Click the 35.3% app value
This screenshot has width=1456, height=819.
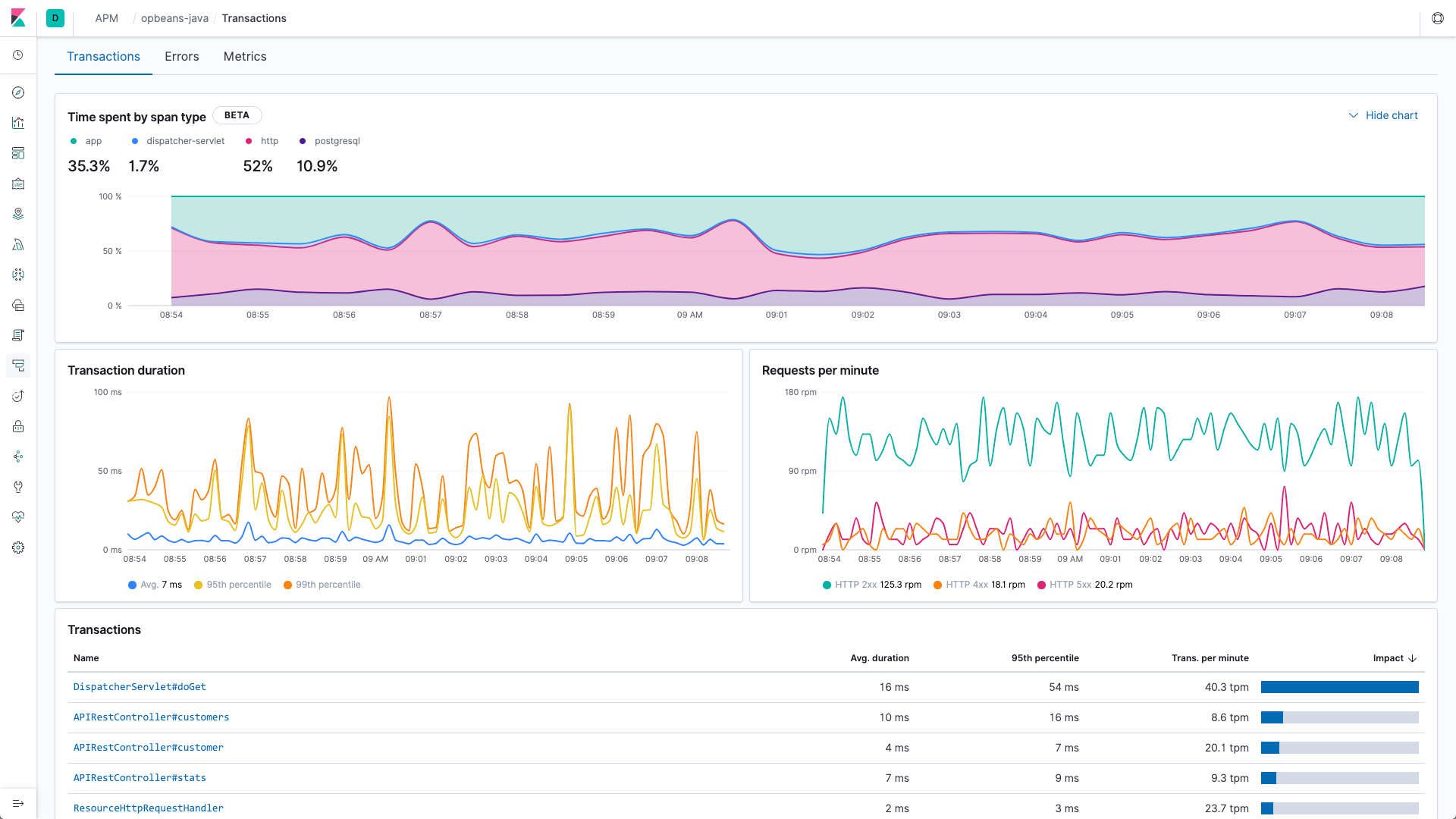point(89,166)
